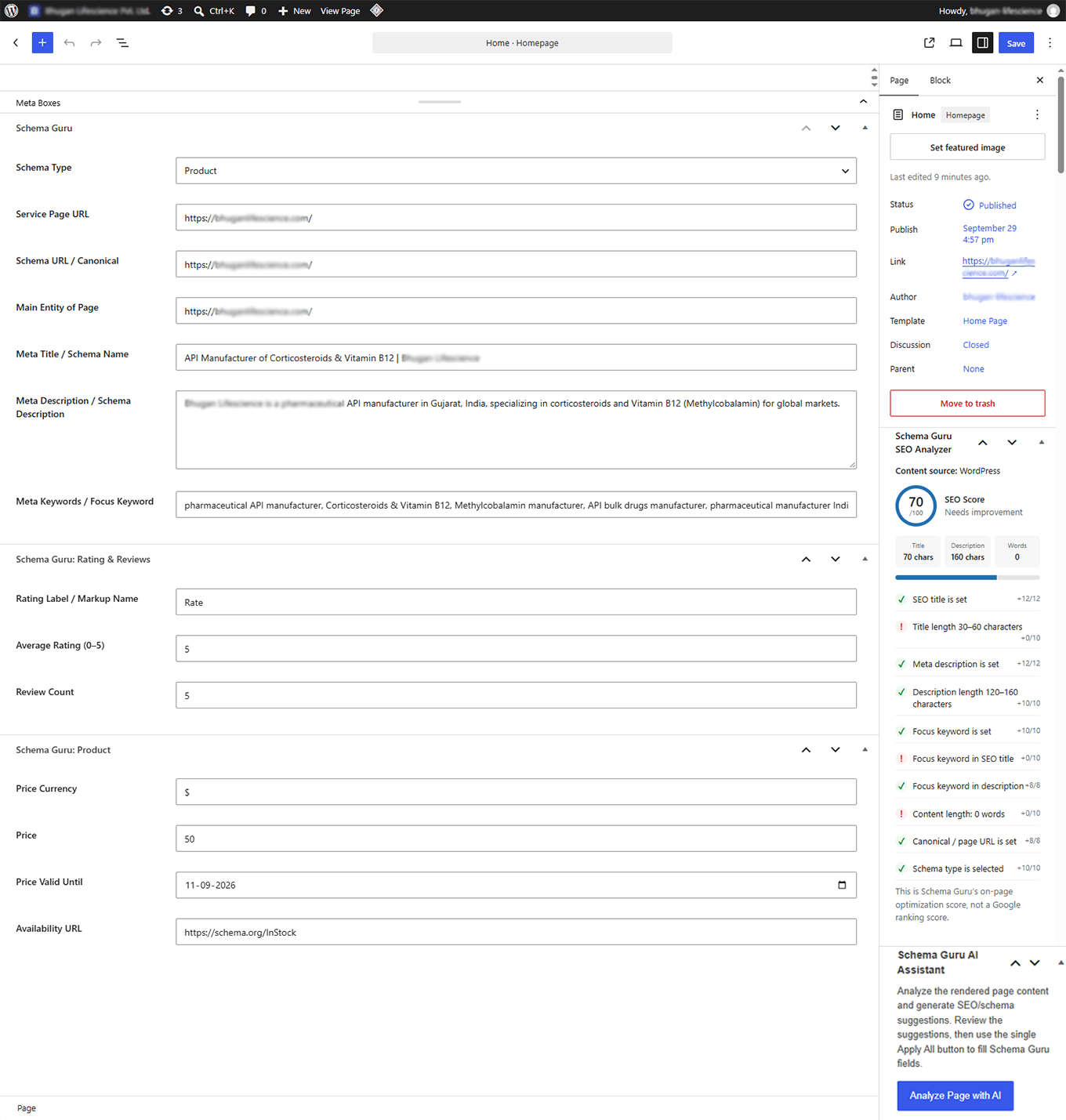Move the Schema Guru Product box down
Image resolution: width=1066 pixels, height=1120 pixels.
pyautogui.click(x=836, y=750)
